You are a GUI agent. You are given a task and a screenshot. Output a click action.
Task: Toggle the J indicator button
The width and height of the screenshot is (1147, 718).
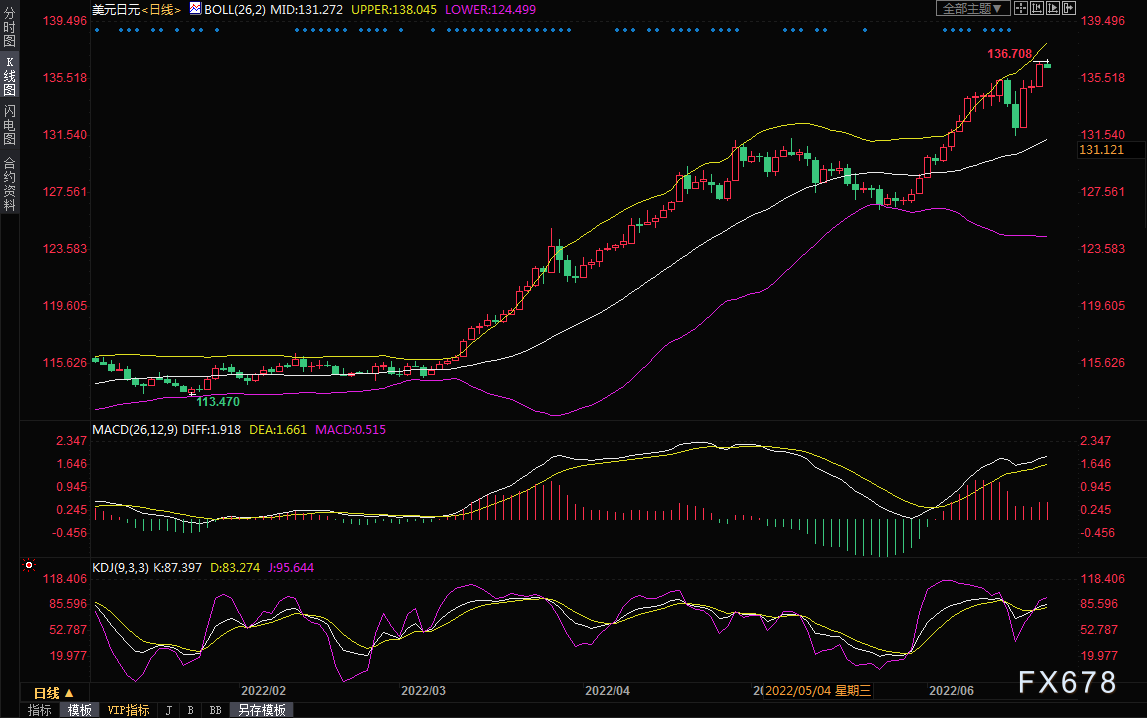point(167,710)
